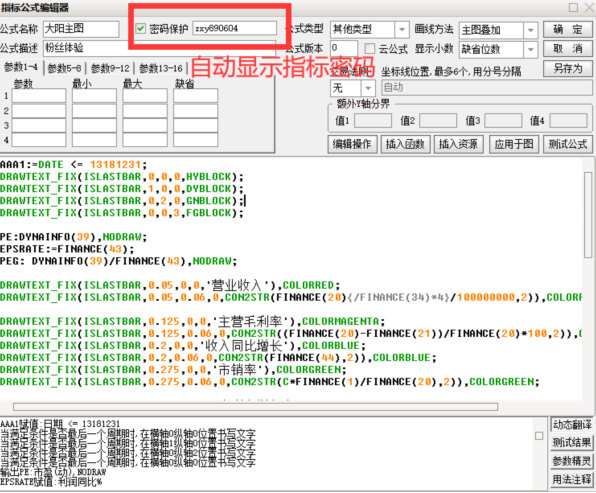
Task: Click the 插入函数 insert function button
Action: [405, 144]
